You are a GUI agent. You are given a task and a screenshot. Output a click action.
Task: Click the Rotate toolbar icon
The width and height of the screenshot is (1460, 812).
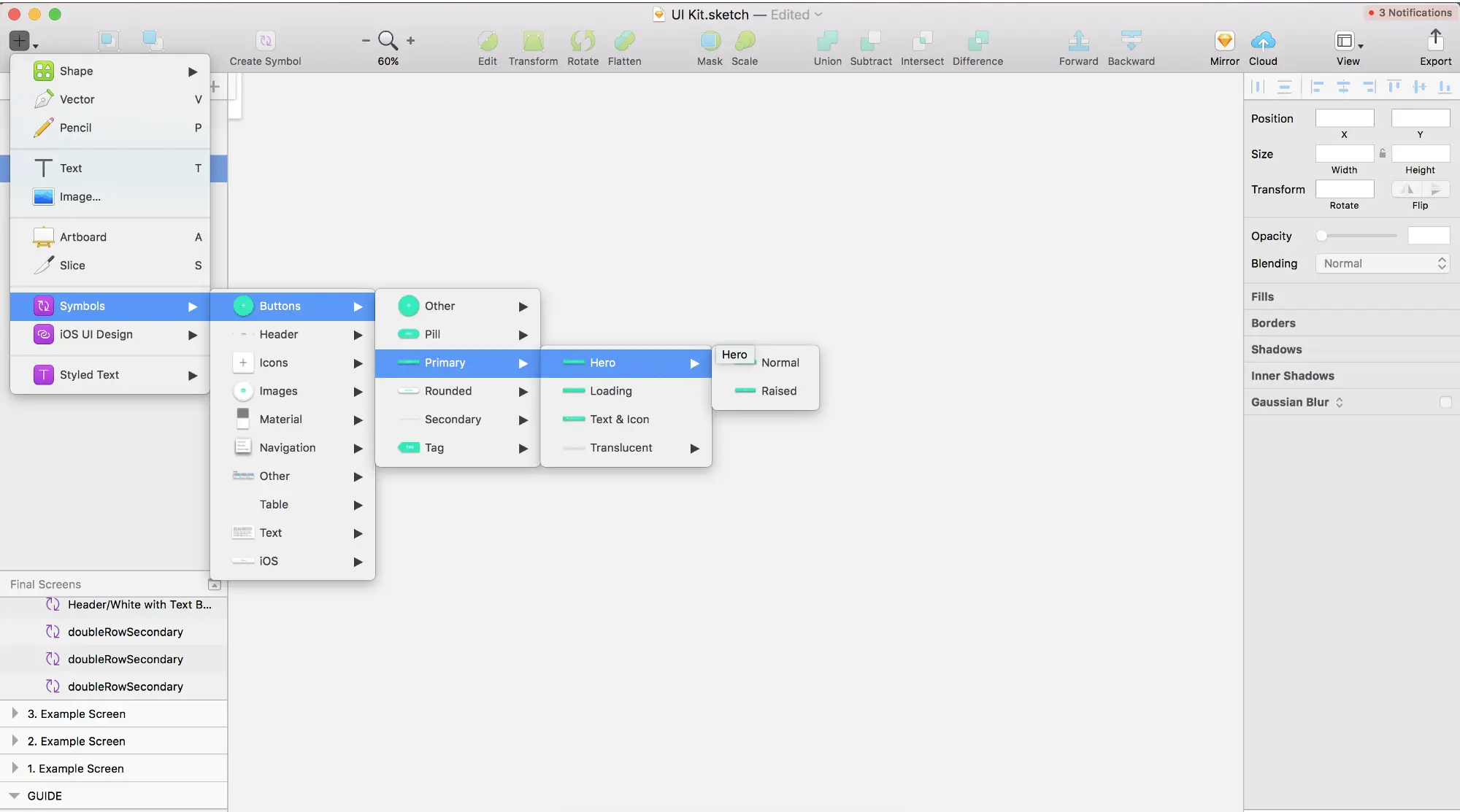(x=583, y=41)
